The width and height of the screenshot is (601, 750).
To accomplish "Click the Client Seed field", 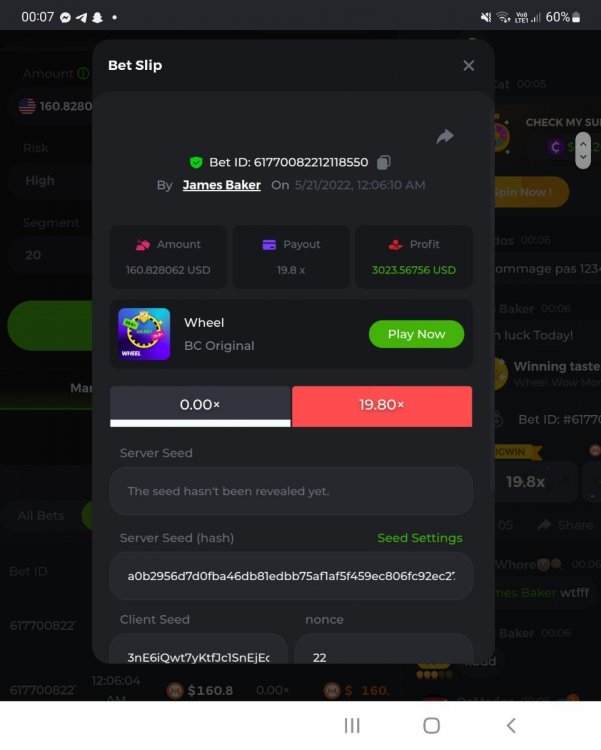I will (x=199, y=651).
